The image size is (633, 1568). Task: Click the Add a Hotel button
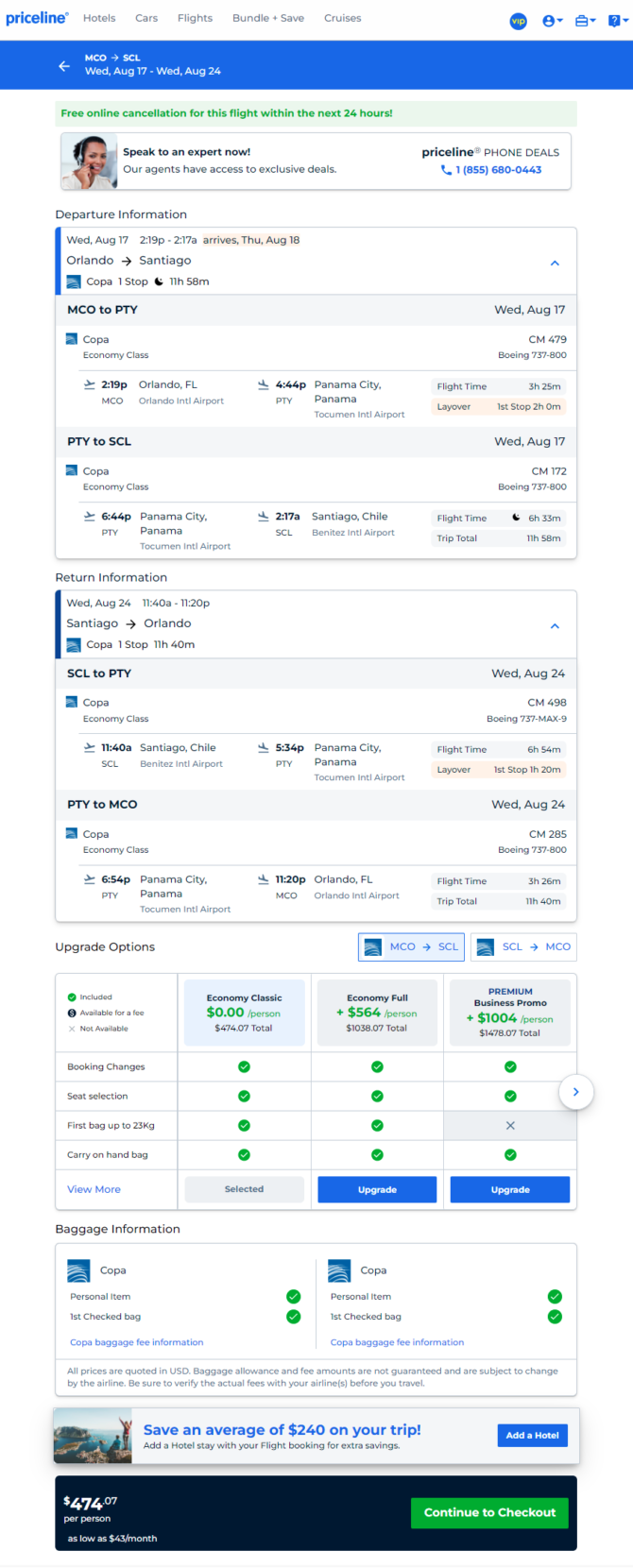[x=532, y=1435]
